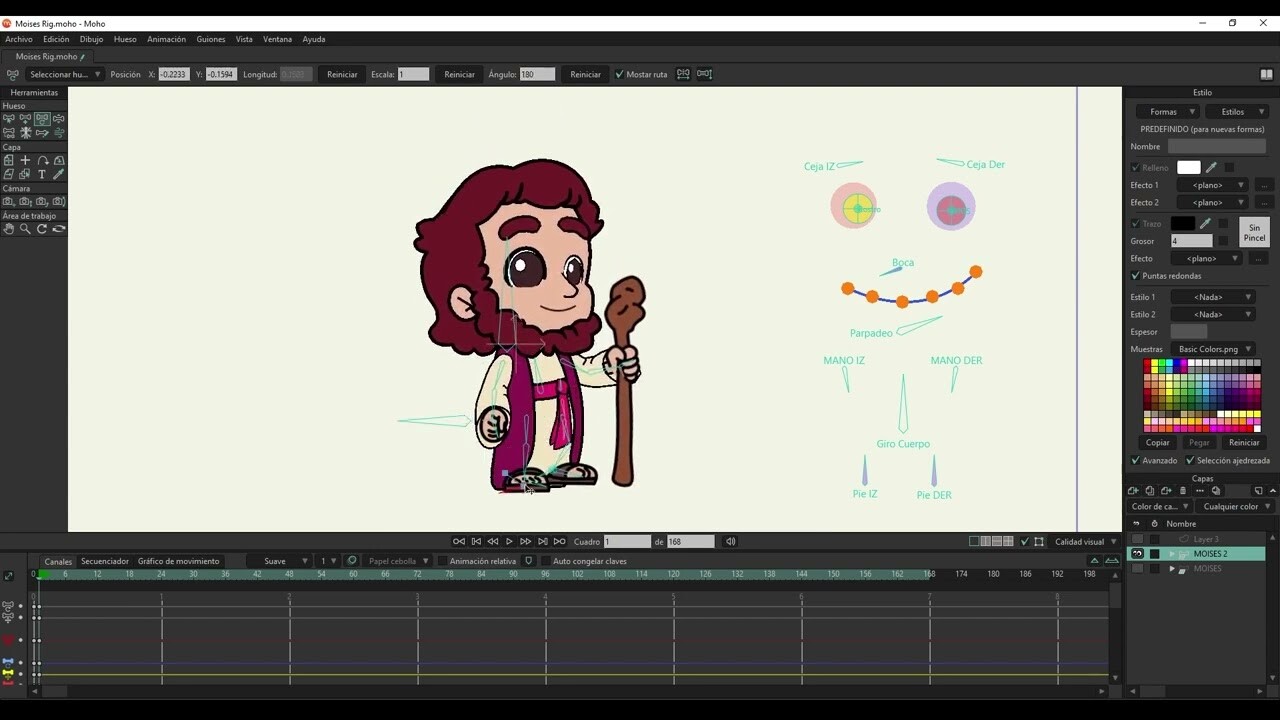Image resolution: width=1280 pixels, height=720 pixels.
Task: Open the Cualquier color dropdown
Action: tap(1235, 506)
